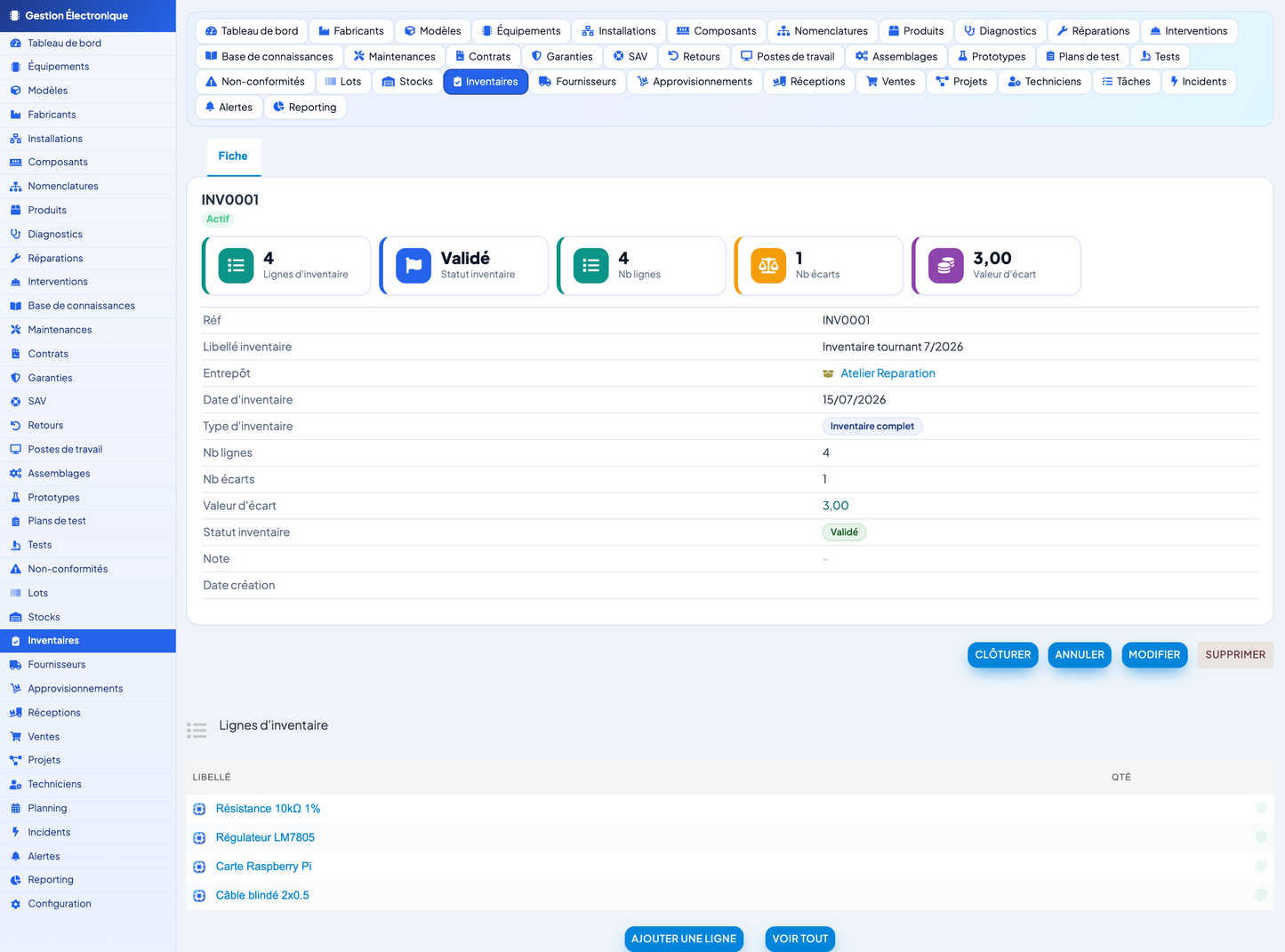The width and height of the screenshot is (1285, 952).
Task: Click the Gestion Électronique app logo icon
Action: point(14,16)
